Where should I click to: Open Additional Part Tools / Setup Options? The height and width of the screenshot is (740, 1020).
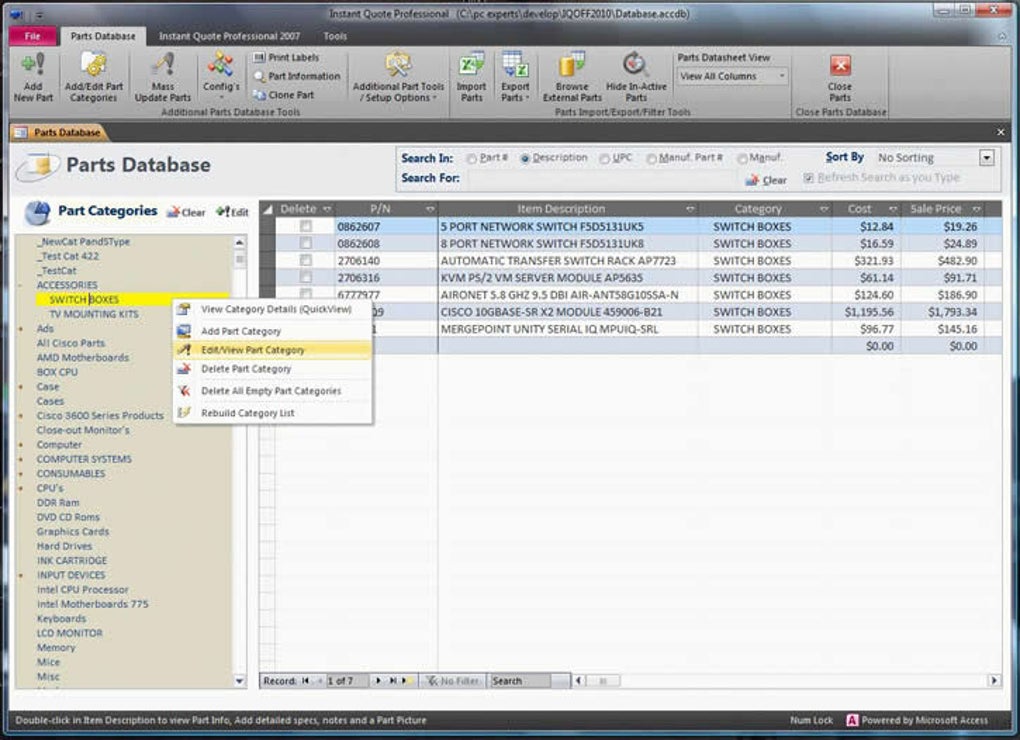pyautogui.click(x=398, y=77)
